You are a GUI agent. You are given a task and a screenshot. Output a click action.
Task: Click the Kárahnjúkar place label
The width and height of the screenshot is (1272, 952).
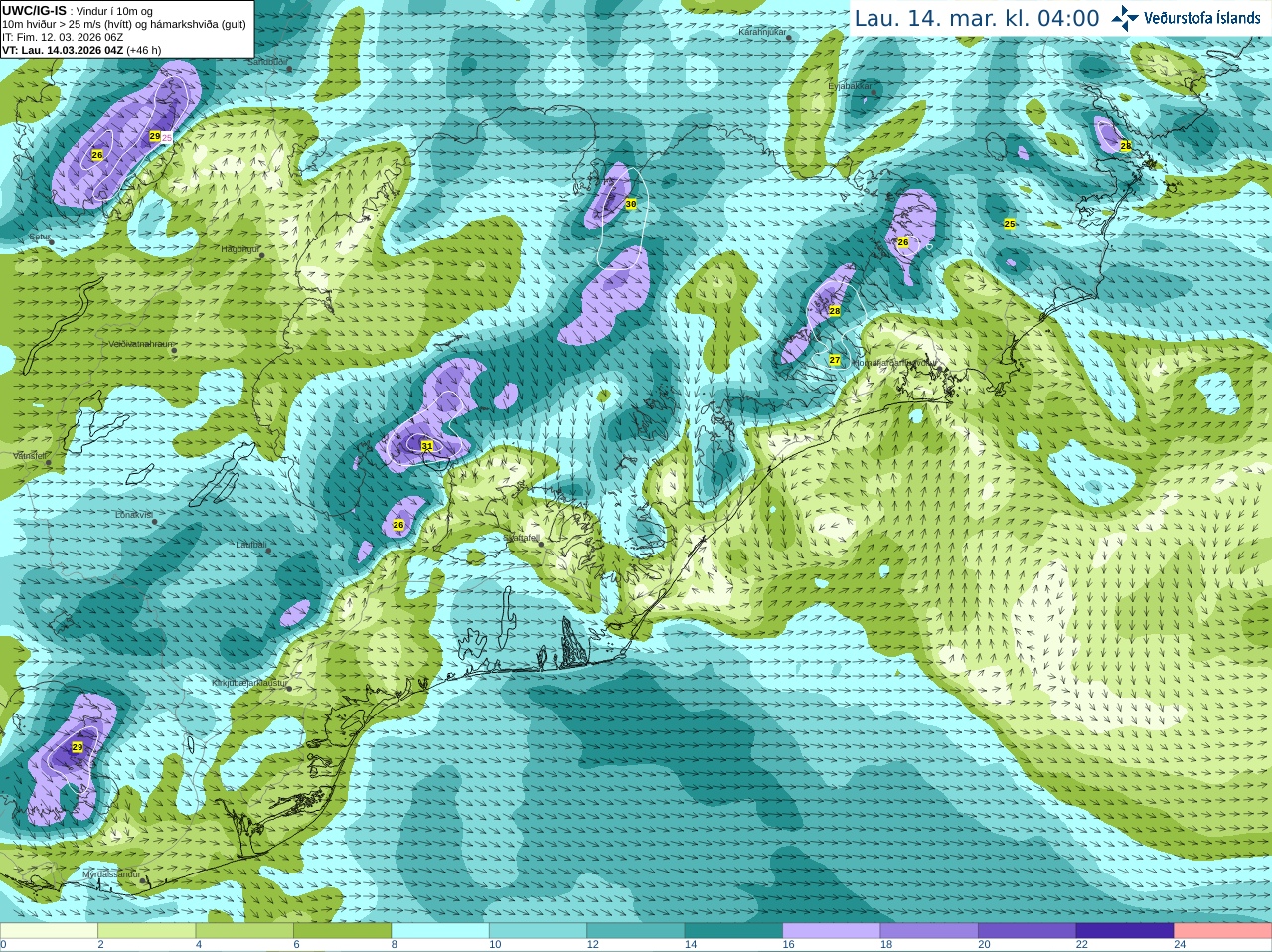point(763,33)
